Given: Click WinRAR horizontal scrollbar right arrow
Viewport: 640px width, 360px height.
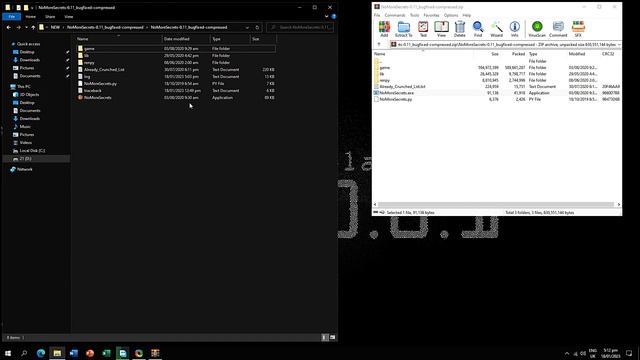Looking at the screenshot, I should tap(619, 204).
